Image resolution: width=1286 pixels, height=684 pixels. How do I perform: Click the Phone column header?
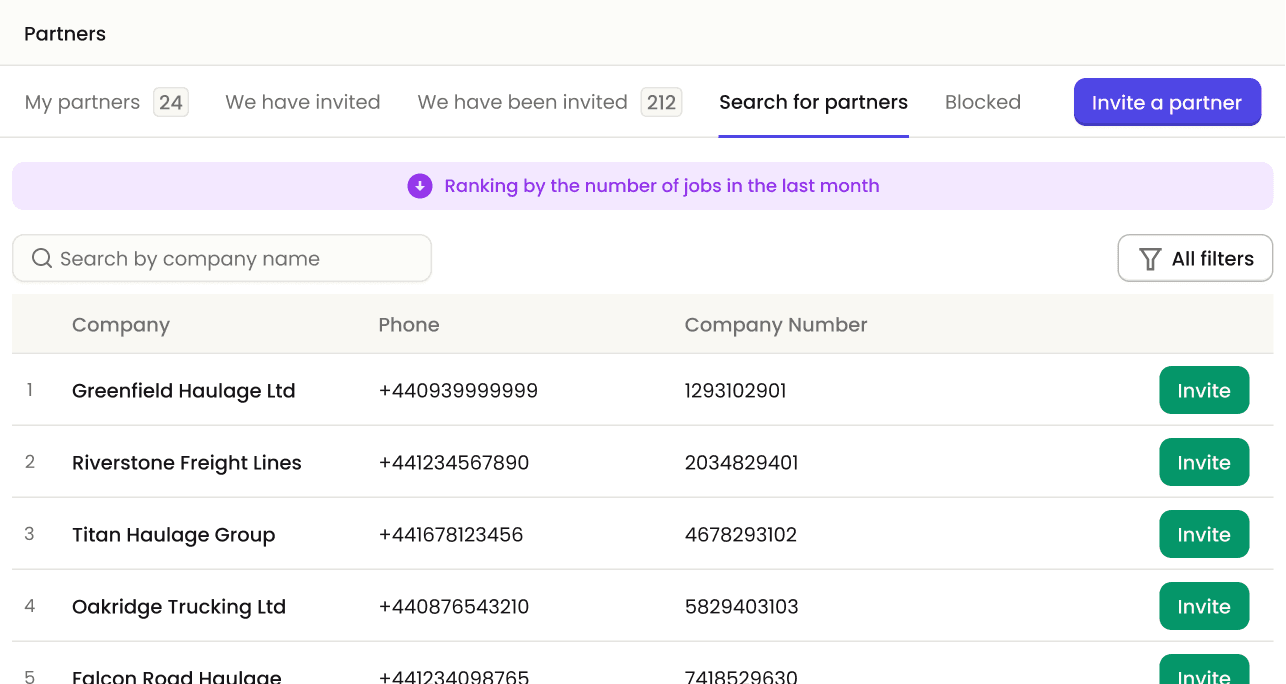[x=409, y=324]
